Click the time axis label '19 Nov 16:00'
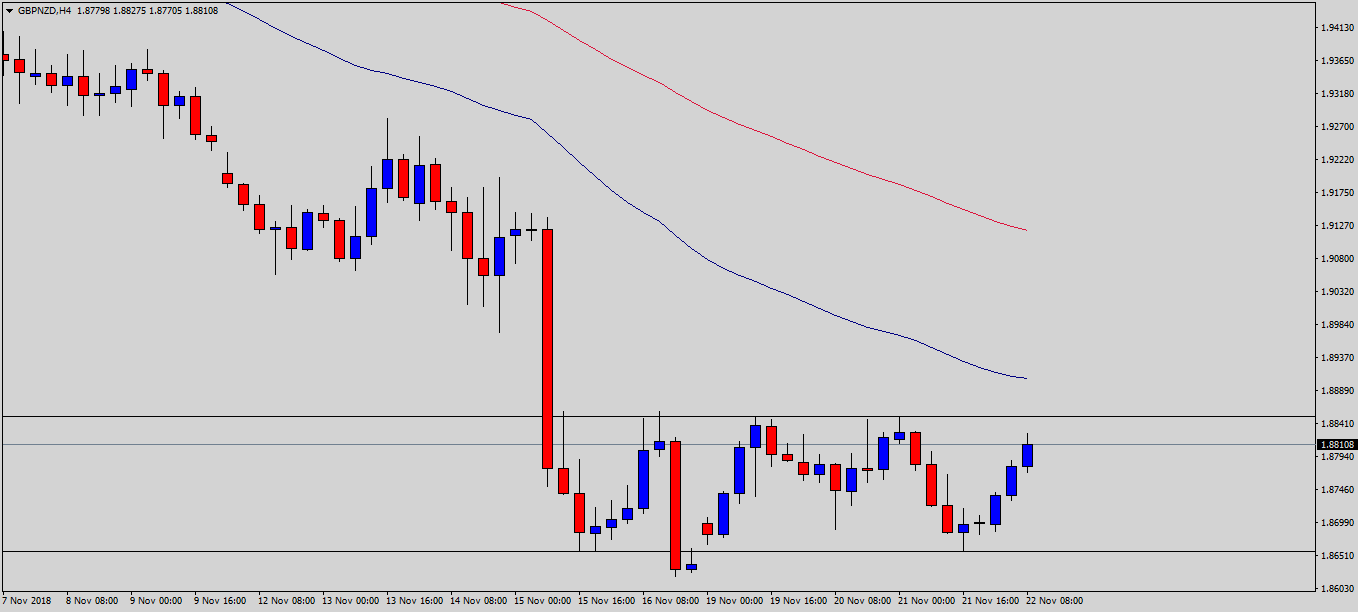 (x=798, y=602)
